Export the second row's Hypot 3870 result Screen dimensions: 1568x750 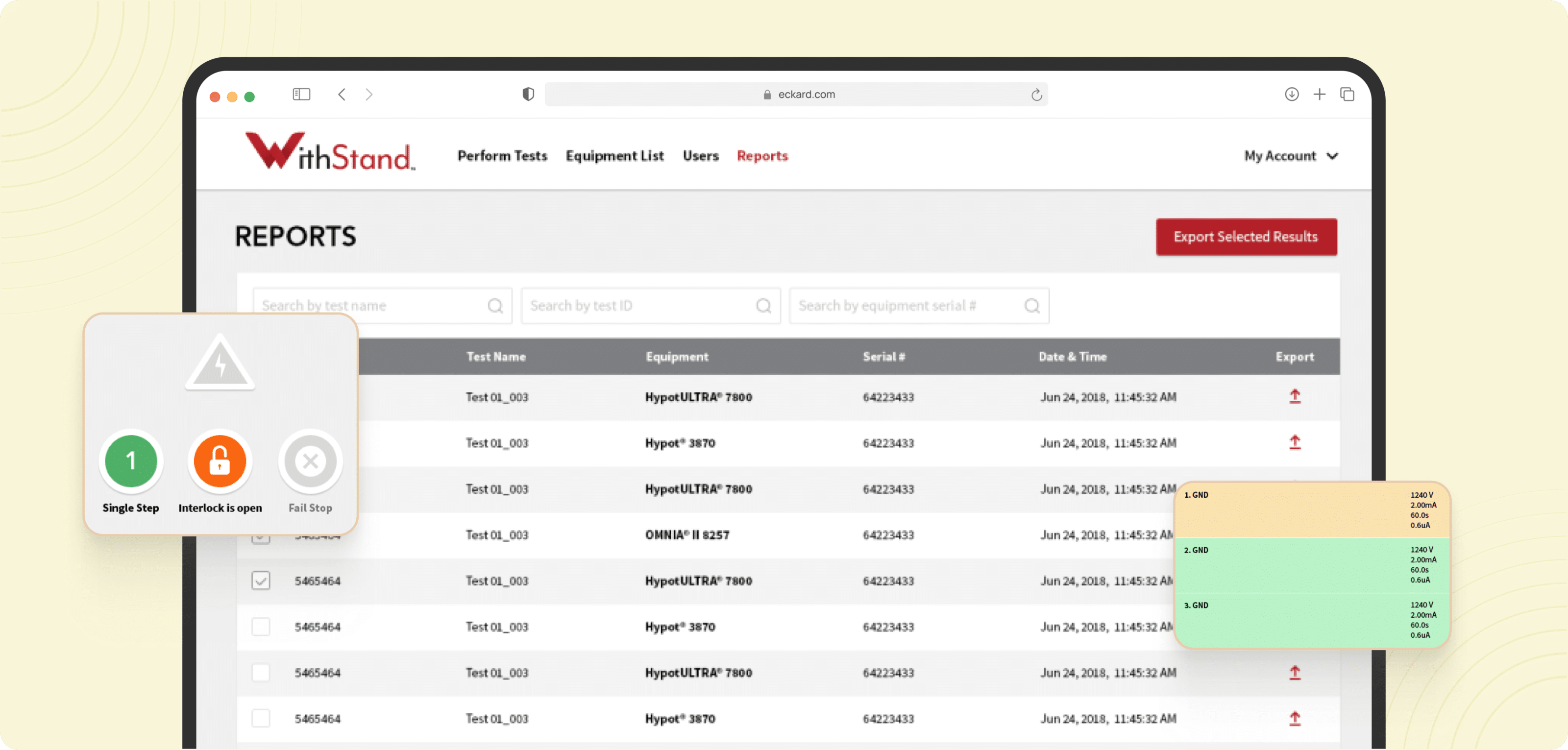click(x=1295, y=442)
